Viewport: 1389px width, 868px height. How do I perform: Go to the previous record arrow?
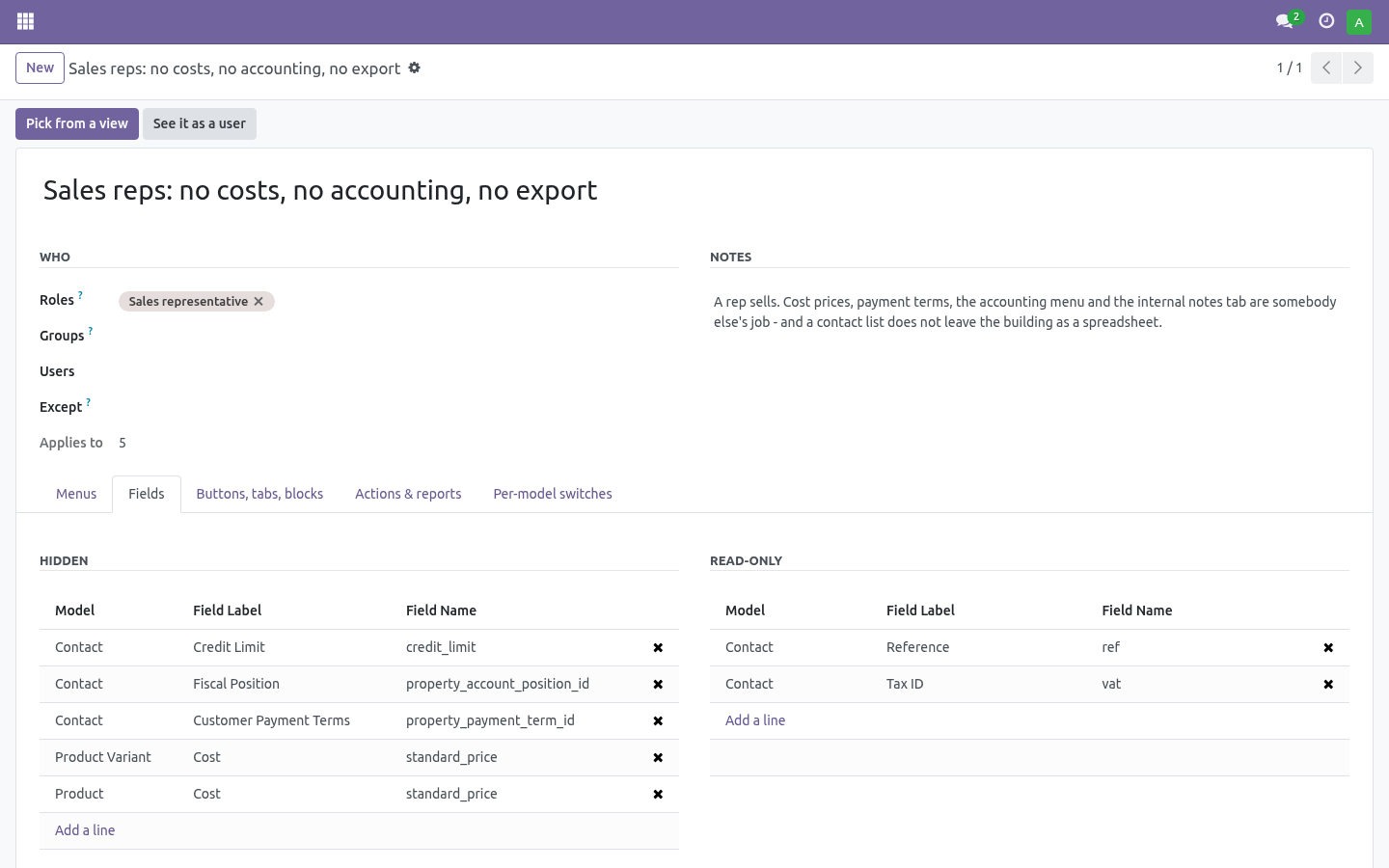[1326, 68]
